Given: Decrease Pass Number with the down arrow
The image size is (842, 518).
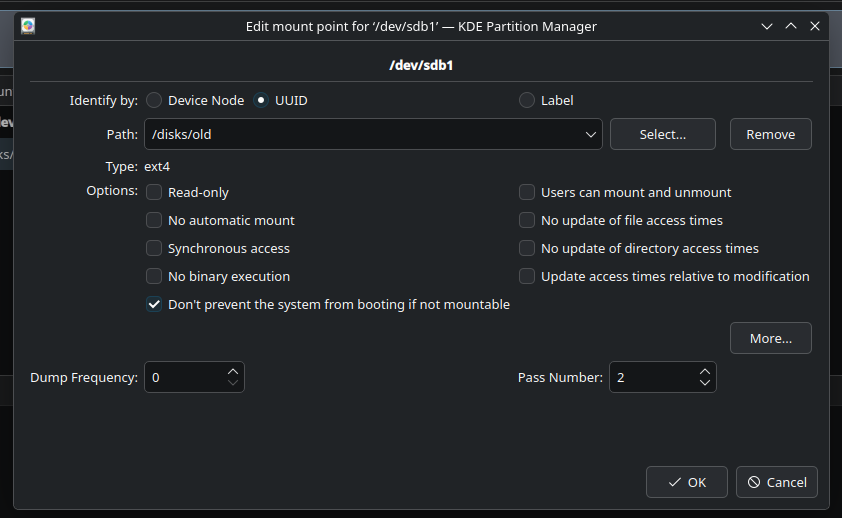Looking at the screenshot, I should click(x=705, y=383).
